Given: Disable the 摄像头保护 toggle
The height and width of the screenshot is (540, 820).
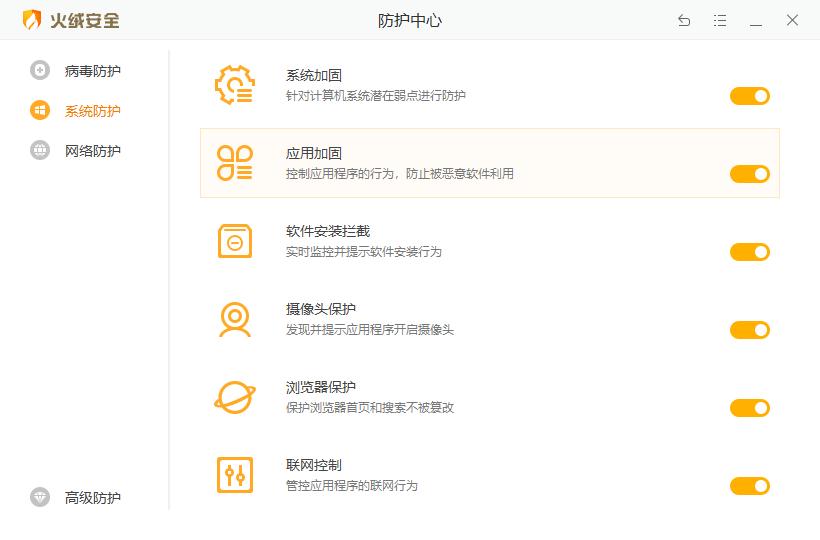Looking at the screenshot, I should click(750, 330).
